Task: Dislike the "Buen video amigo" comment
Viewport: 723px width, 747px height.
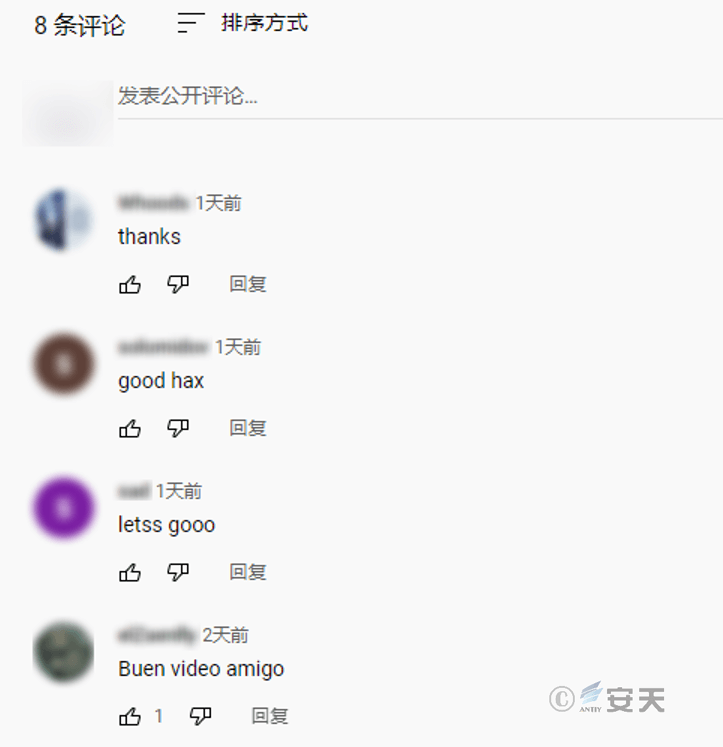Action: tap(200, 716)
